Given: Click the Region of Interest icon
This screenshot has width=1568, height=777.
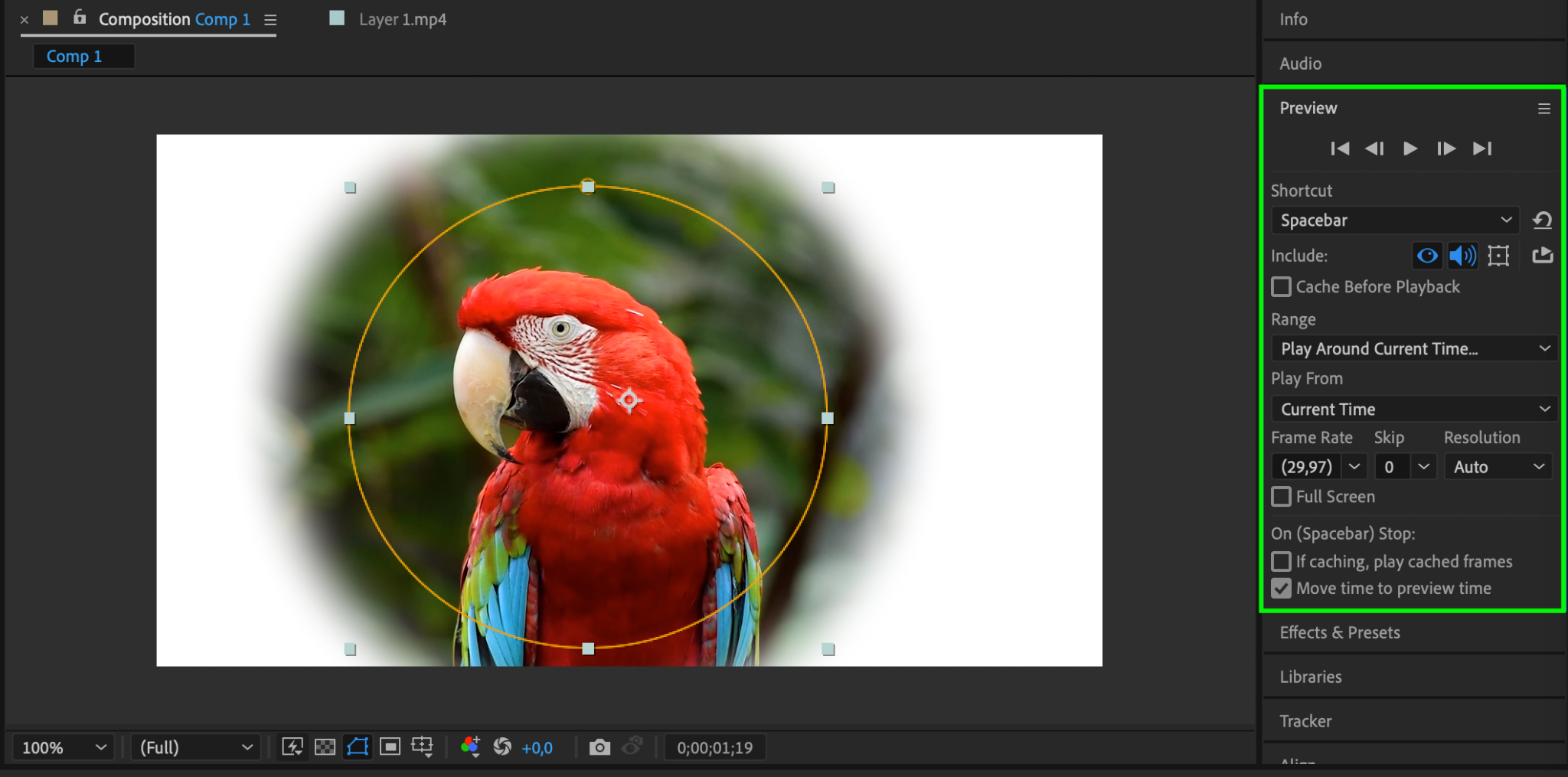Looking at the screenshot, I should pyautogui.click(x=390, y=747).
